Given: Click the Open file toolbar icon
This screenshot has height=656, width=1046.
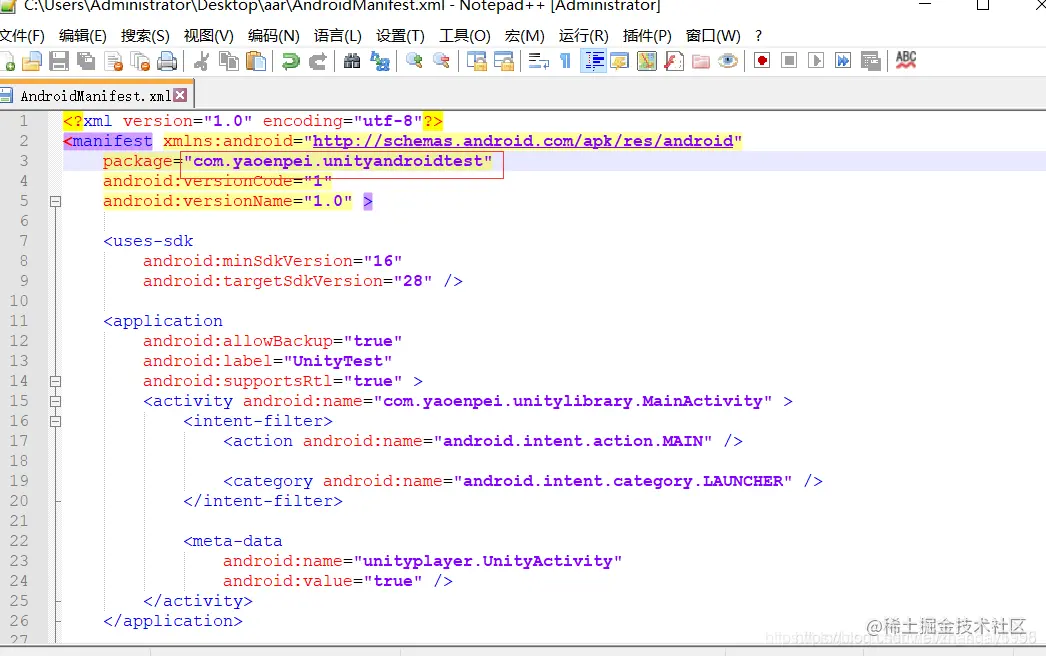Looking at the screenshot, I should coord(31,61).
